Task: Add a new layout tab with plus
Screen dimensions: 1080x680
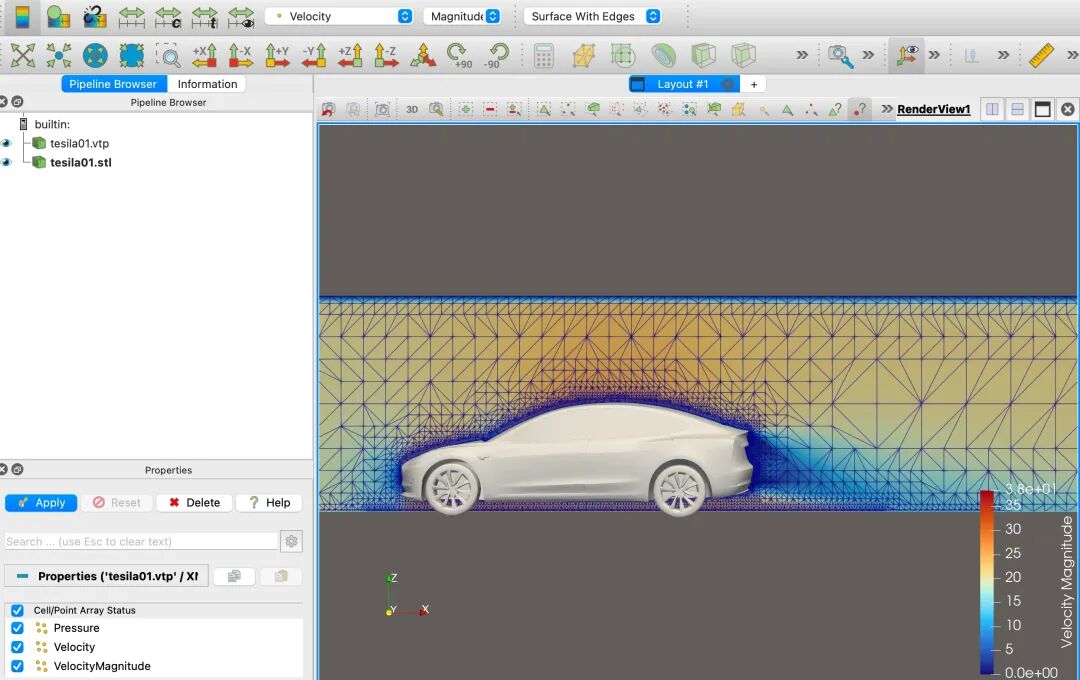Action: (x=754, y=84)
